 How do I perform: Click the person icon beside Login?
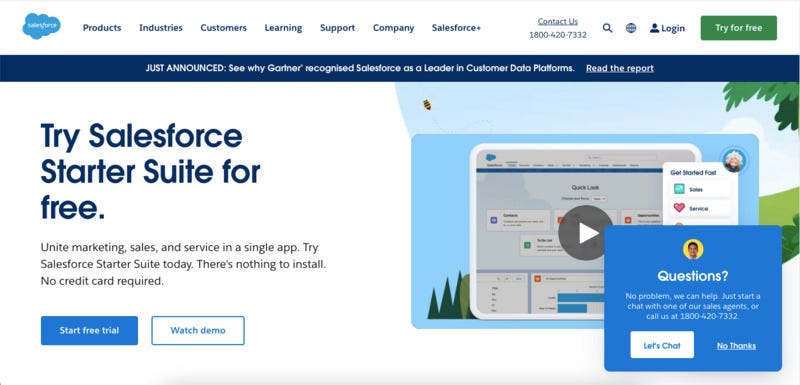click(654, 28)
